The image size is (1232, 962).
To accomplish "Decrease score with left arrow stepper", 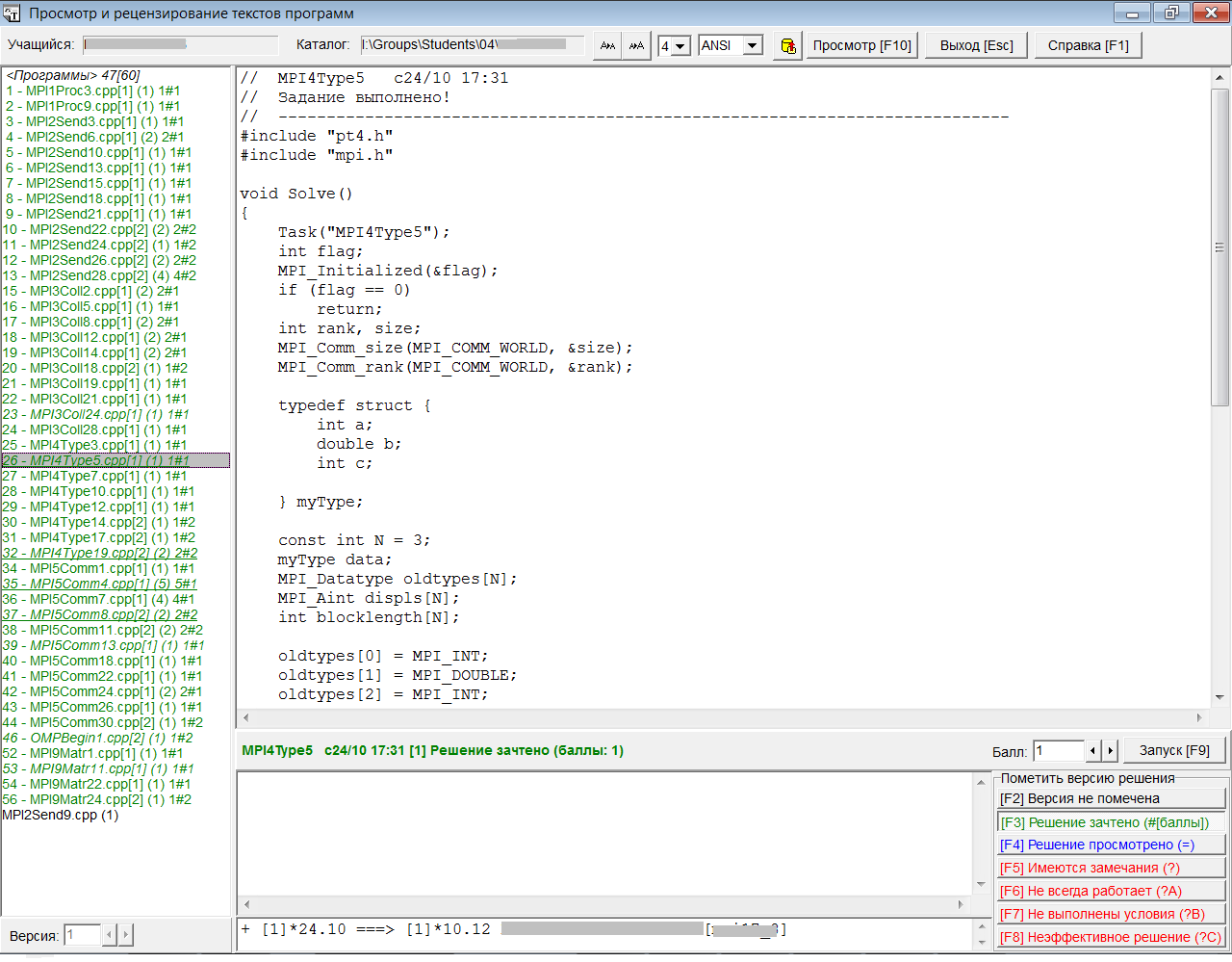I will [1093, 750].
